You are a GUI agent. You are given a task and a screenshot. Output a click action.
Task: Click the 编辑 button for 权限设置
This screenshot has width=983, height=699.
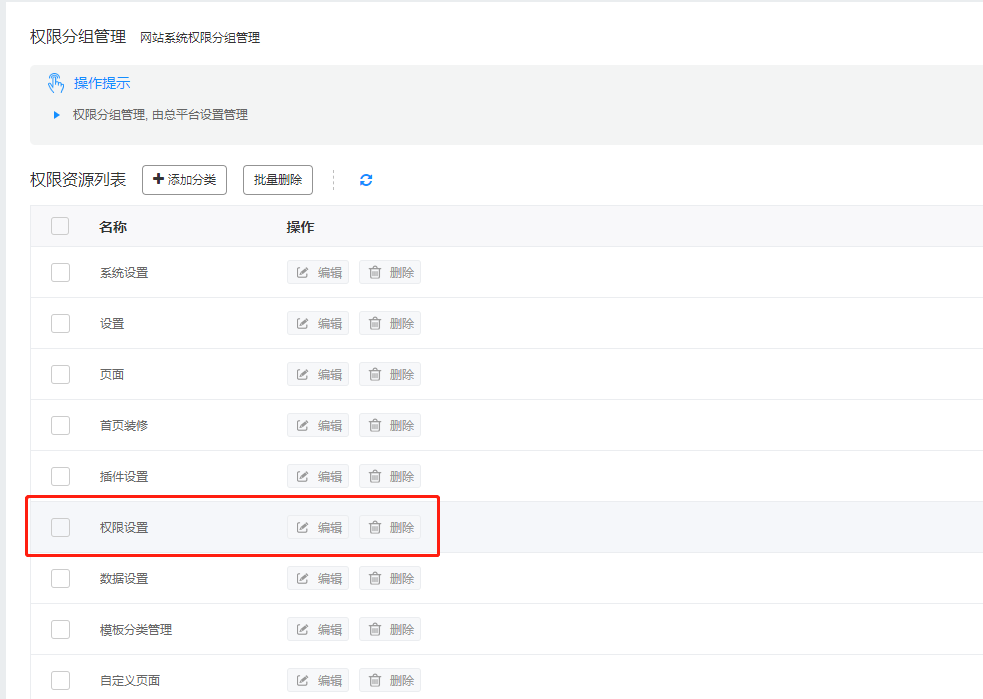coord(318,527)
